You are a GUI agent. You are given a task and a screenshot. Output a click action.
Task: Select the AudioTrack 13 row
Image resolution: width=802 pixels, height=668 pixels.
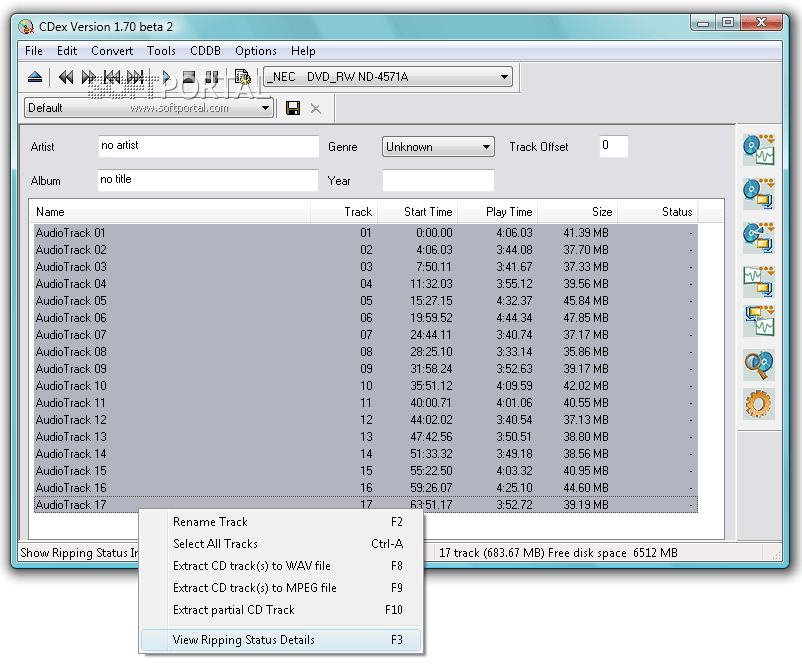366,437
